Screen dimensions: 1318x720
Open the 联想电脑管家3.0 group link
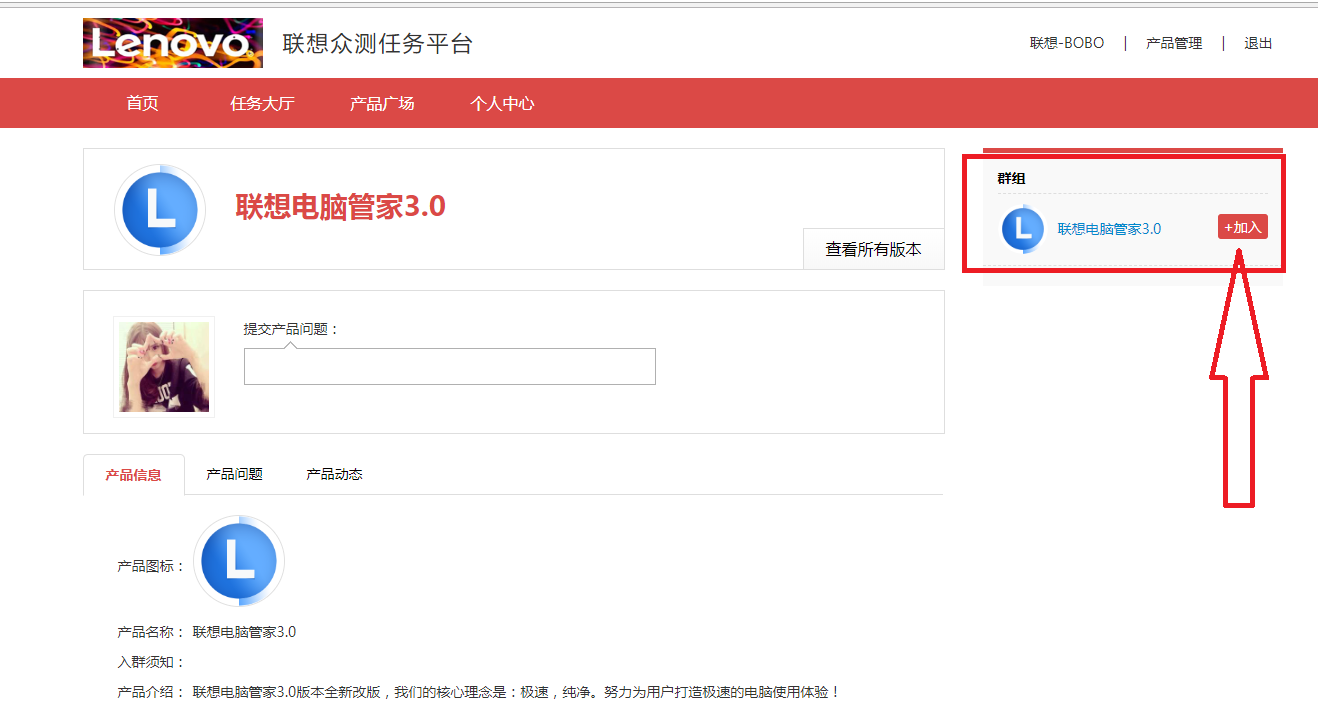1109,228
